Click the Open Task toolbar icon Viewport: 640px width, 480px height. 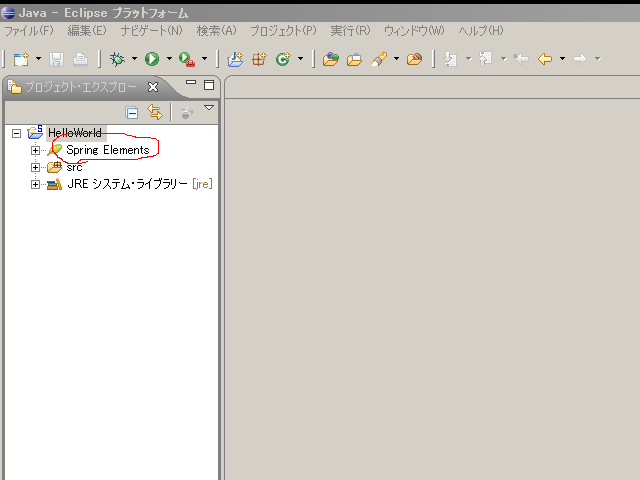354,60
